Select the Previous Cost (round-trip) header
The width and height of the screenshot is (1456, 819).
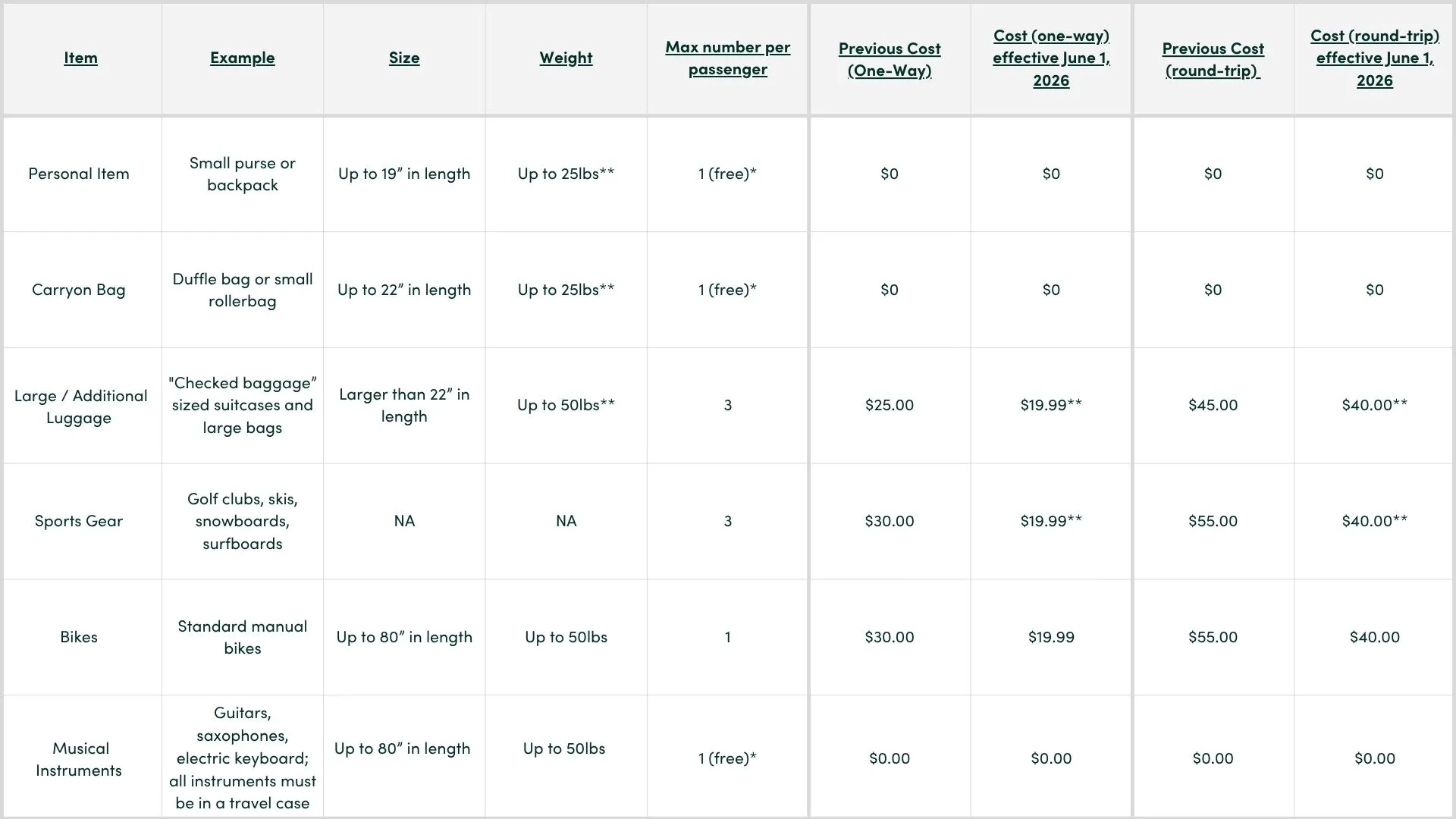click(1213, 59)
